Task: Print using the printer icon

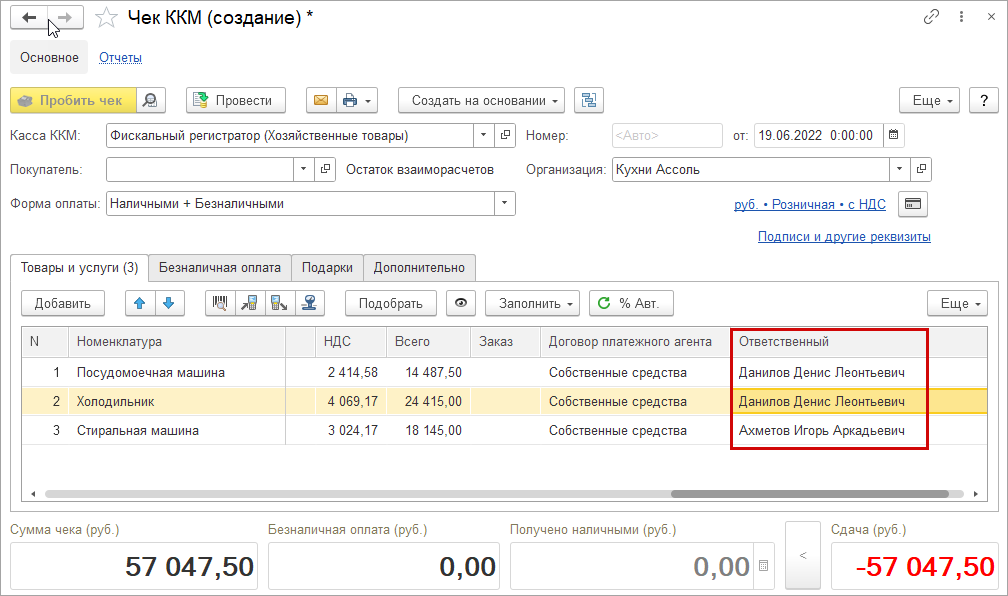Action: click(350, 100)
